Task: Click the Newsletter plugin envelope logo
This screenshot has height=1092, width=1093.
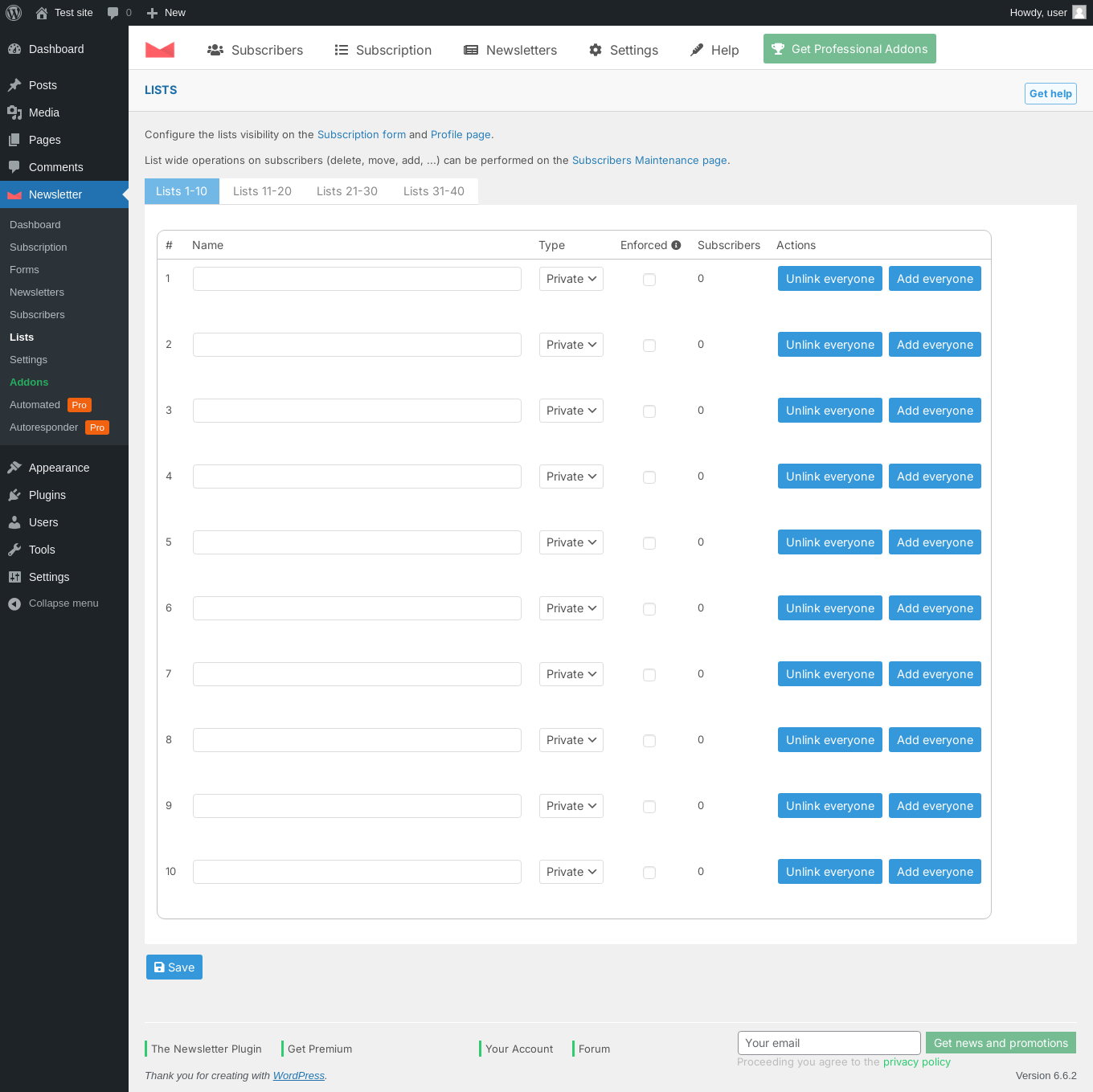Action: [160, 50]
